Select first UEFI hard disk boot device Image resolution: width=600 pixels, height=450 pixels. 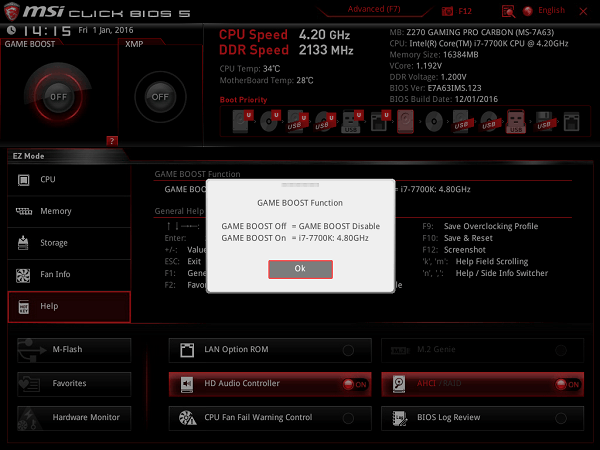[243, 121]
